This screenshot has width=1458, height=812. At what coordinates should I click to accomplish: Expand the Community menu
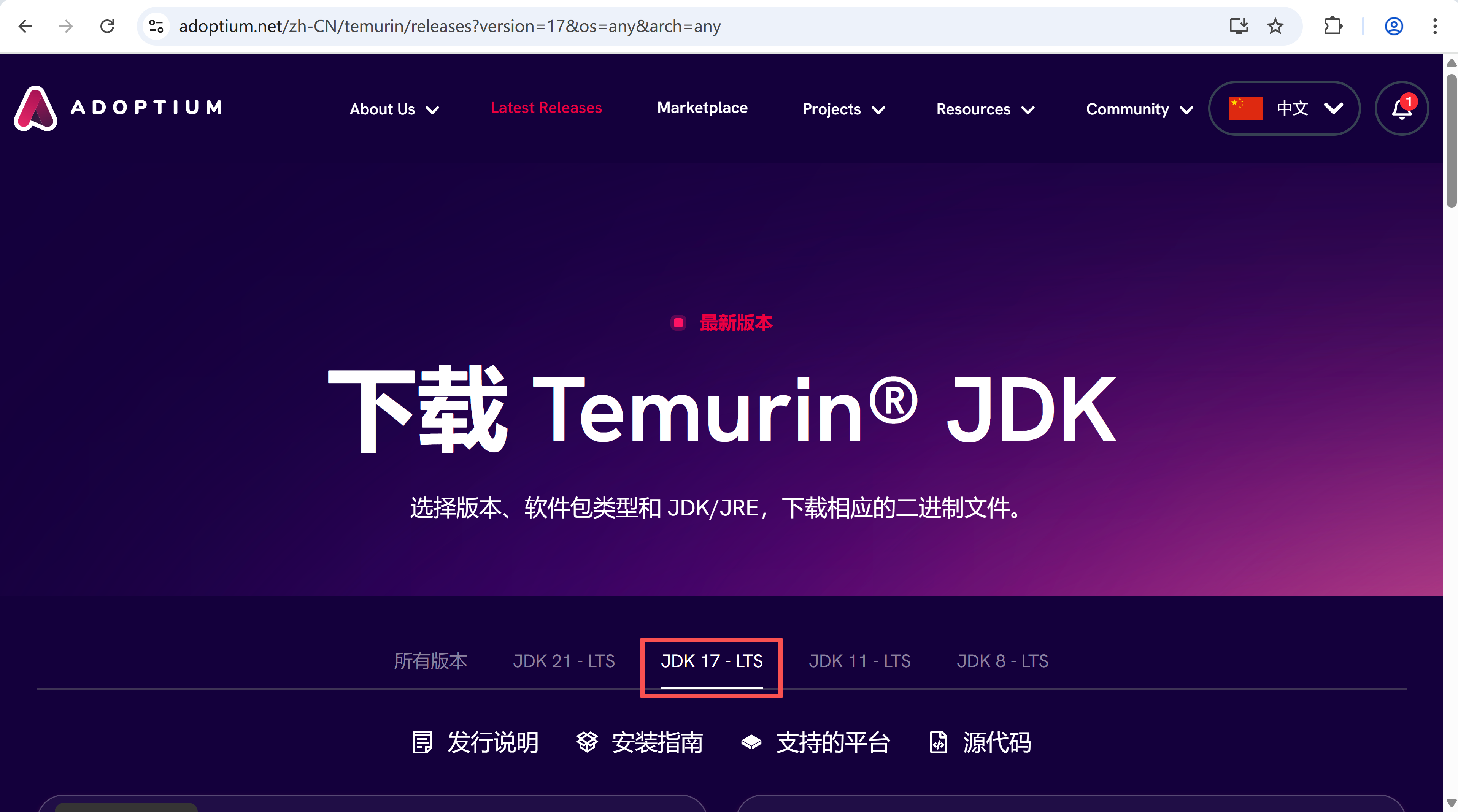pos(1140,109)
